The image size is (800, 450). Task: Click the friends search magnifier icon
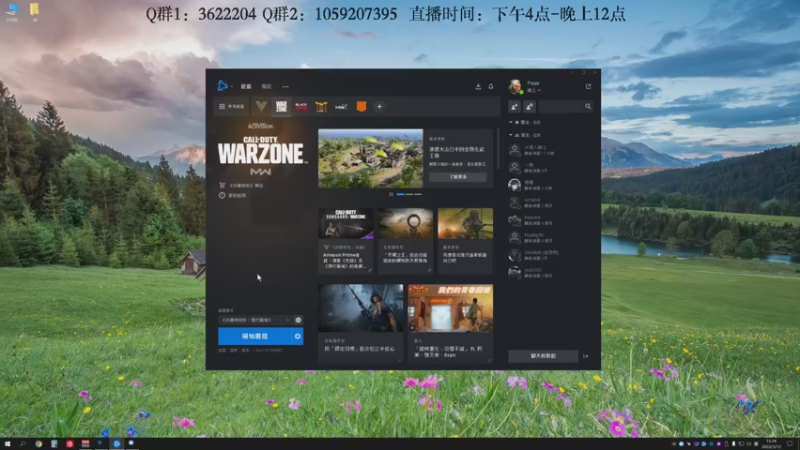pyautogui.click(x=588, y=107)
